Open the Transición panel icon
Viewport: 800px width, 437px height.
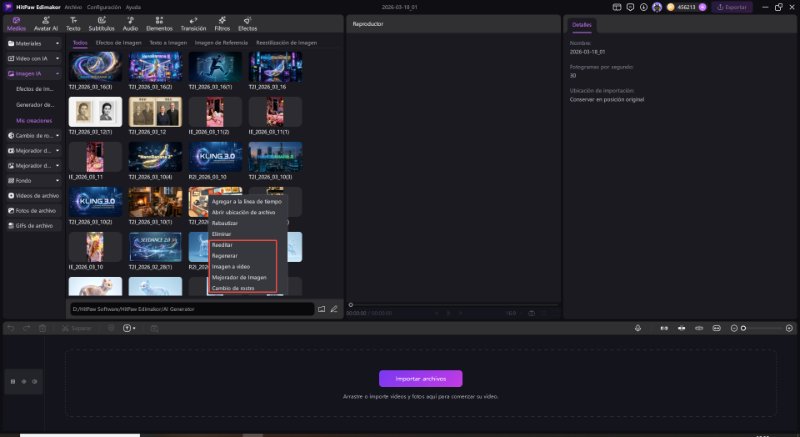[192, 24]
